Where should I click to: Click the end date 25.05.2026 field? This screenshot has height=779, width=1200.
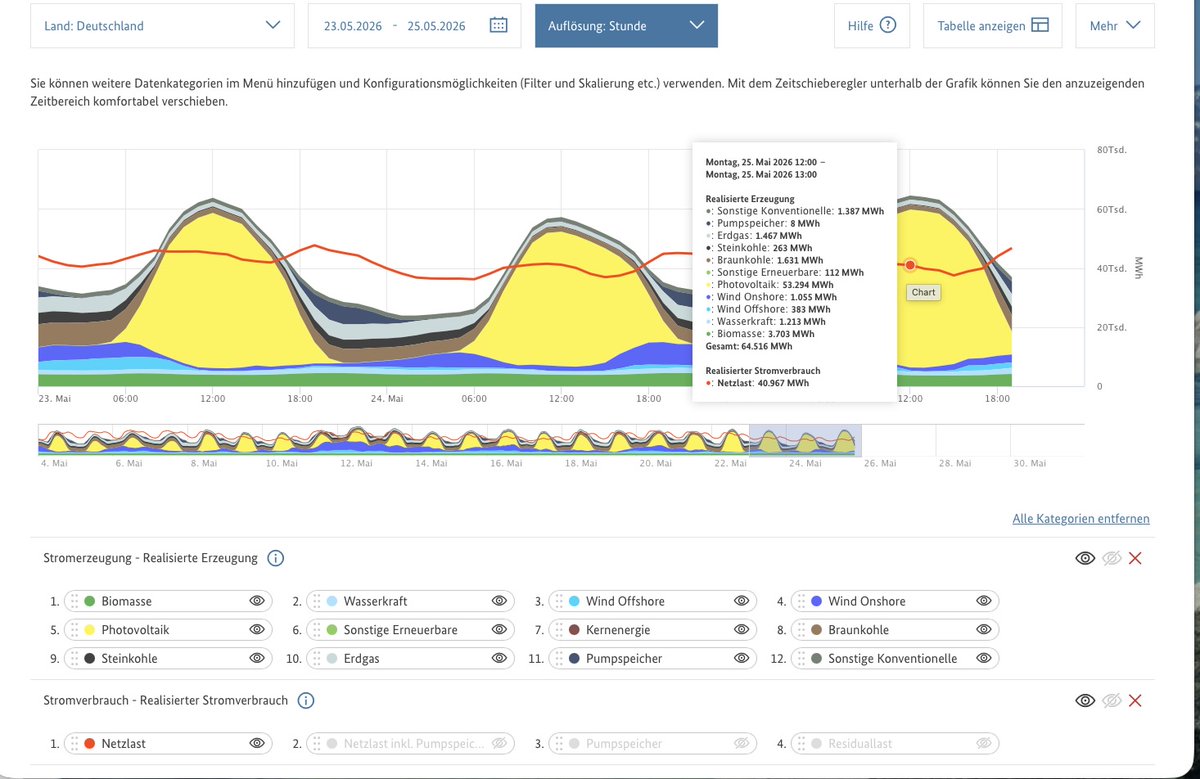click(x=436, y=26)
